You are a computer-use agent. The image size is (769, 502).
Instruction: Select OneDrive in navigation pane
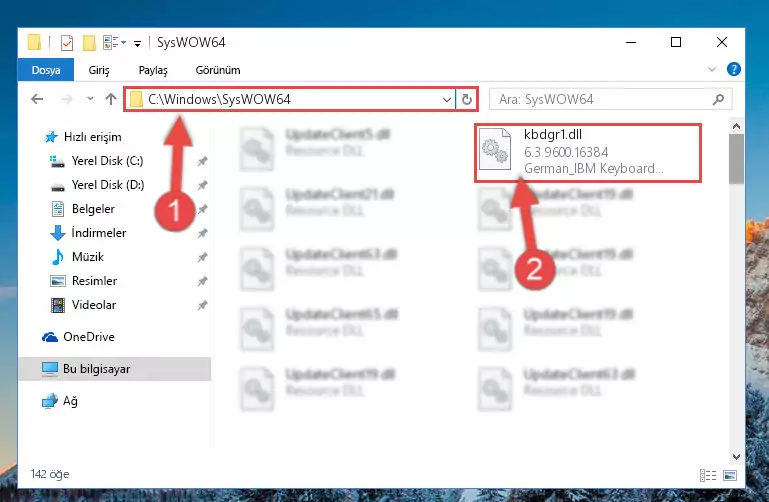(x=89, y=337)
